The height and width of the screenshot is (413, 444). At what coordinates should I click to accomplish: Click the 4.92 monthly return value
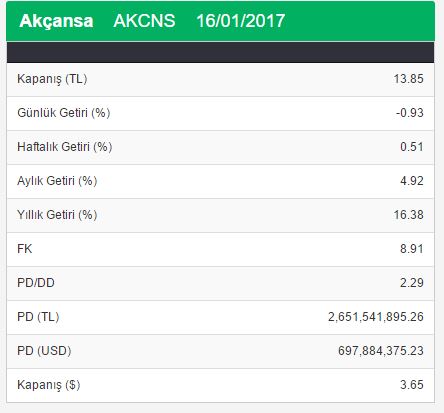[412, 181]
